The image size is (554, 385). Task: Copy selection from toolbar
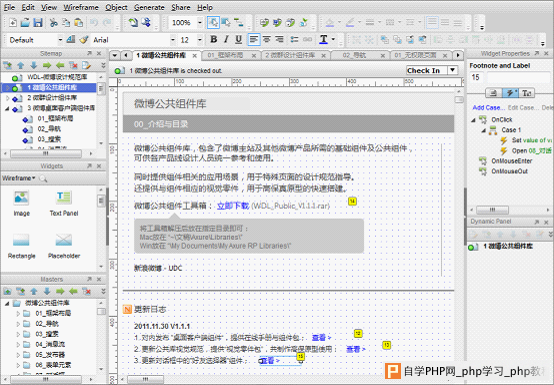point(66,23)
